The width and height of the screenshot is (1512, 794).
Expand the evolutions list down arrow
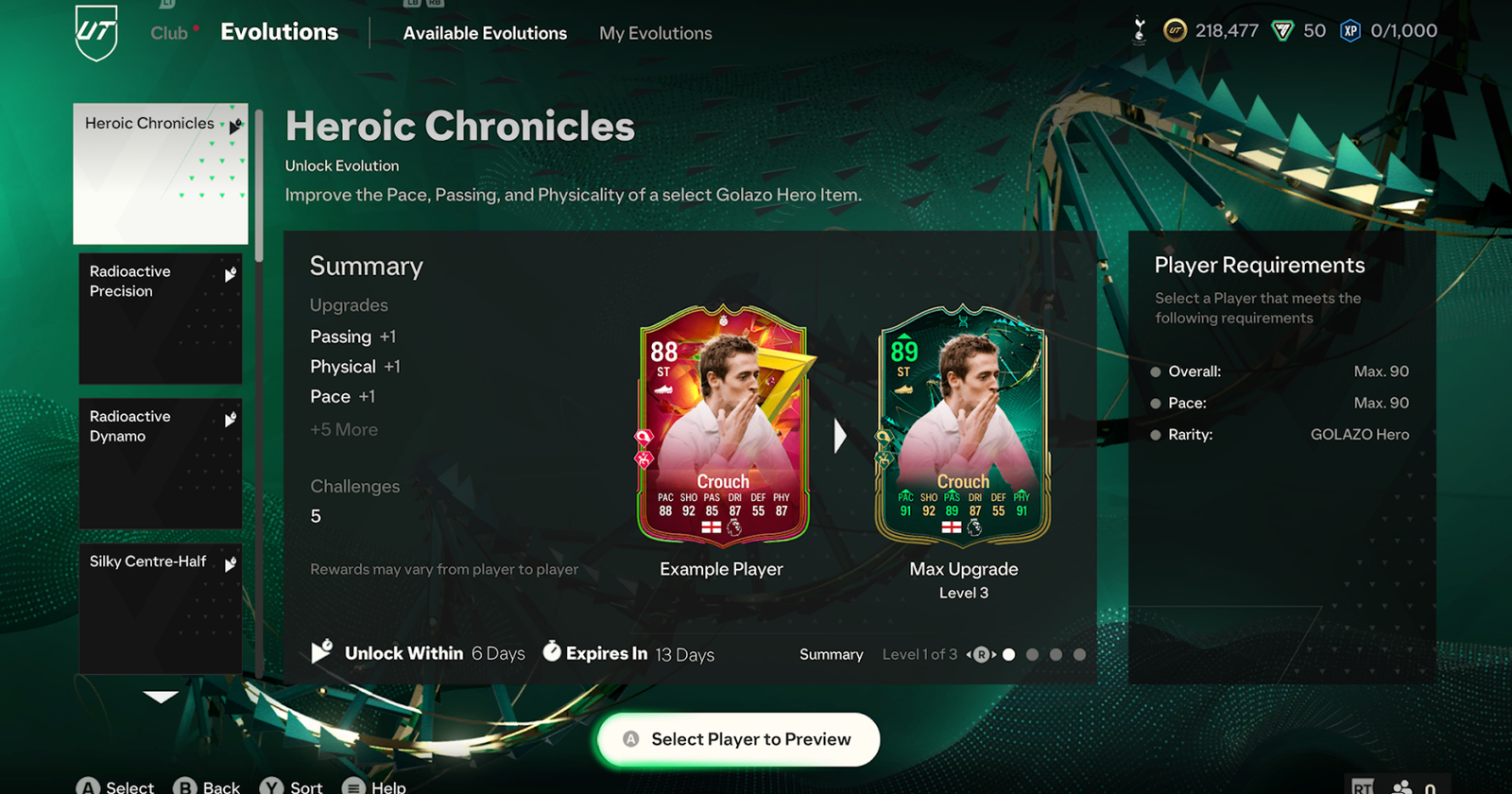[161, 697]
